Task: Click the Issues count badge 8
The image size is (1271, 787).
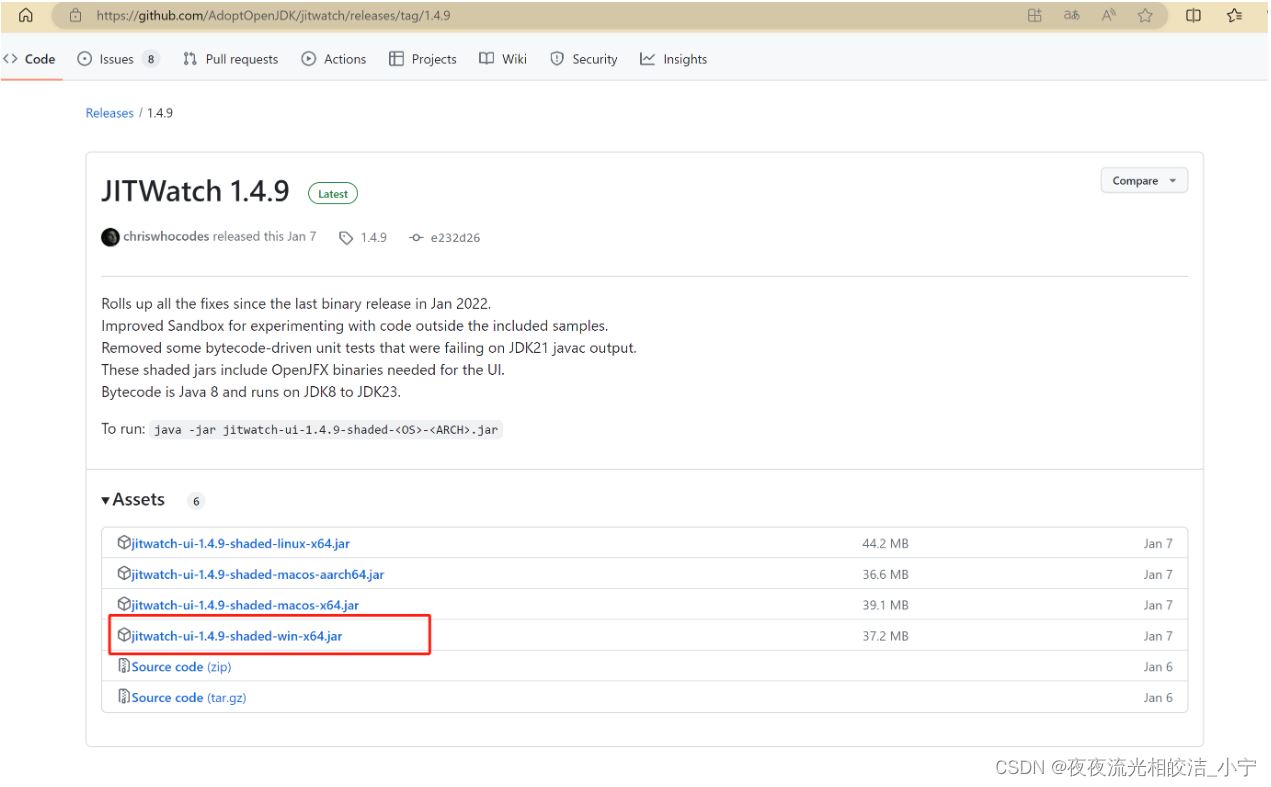Action: pos(151,59)
